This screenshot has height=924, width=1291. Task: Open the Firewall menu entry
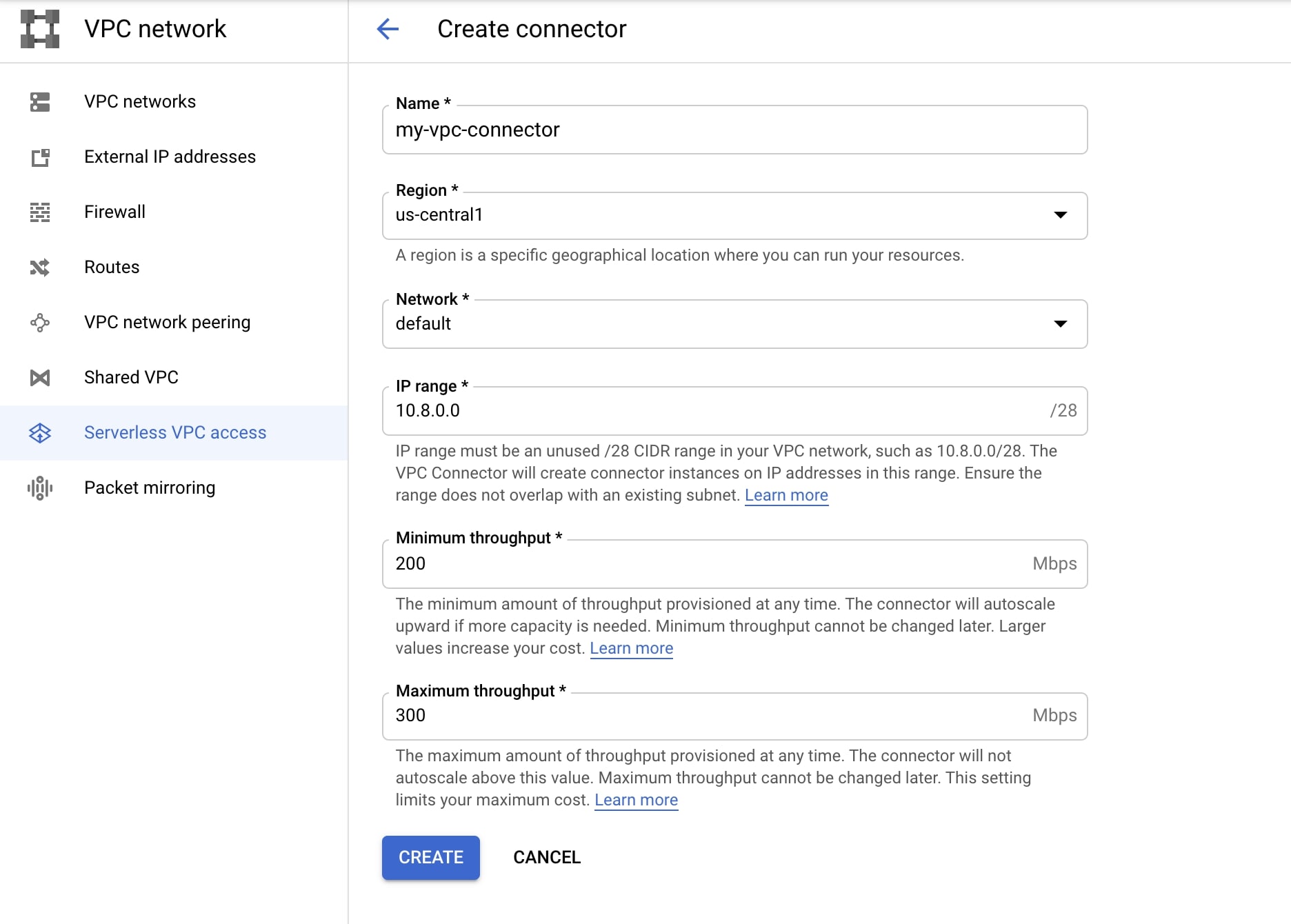point(114,212)
